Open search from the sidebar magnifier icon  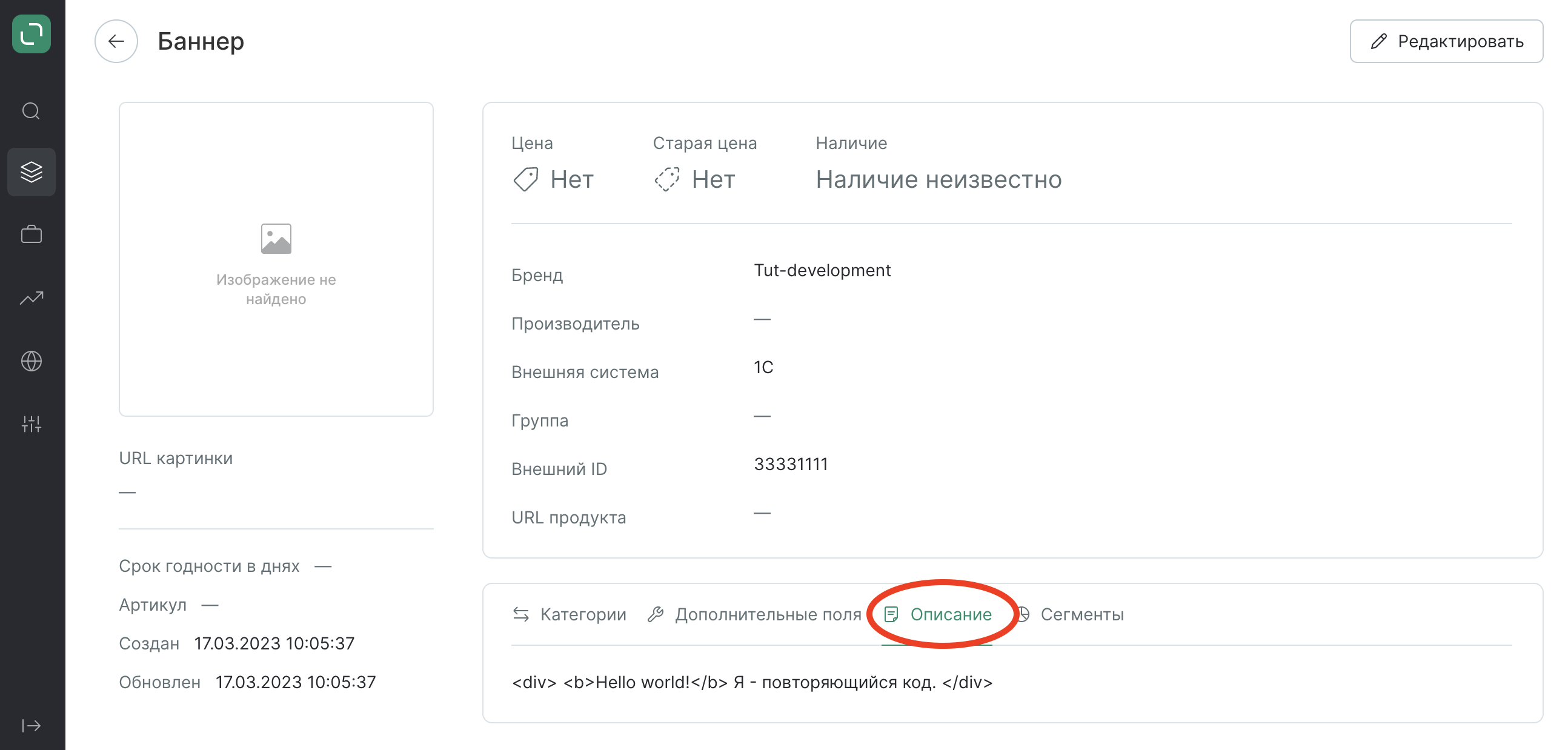31,111
